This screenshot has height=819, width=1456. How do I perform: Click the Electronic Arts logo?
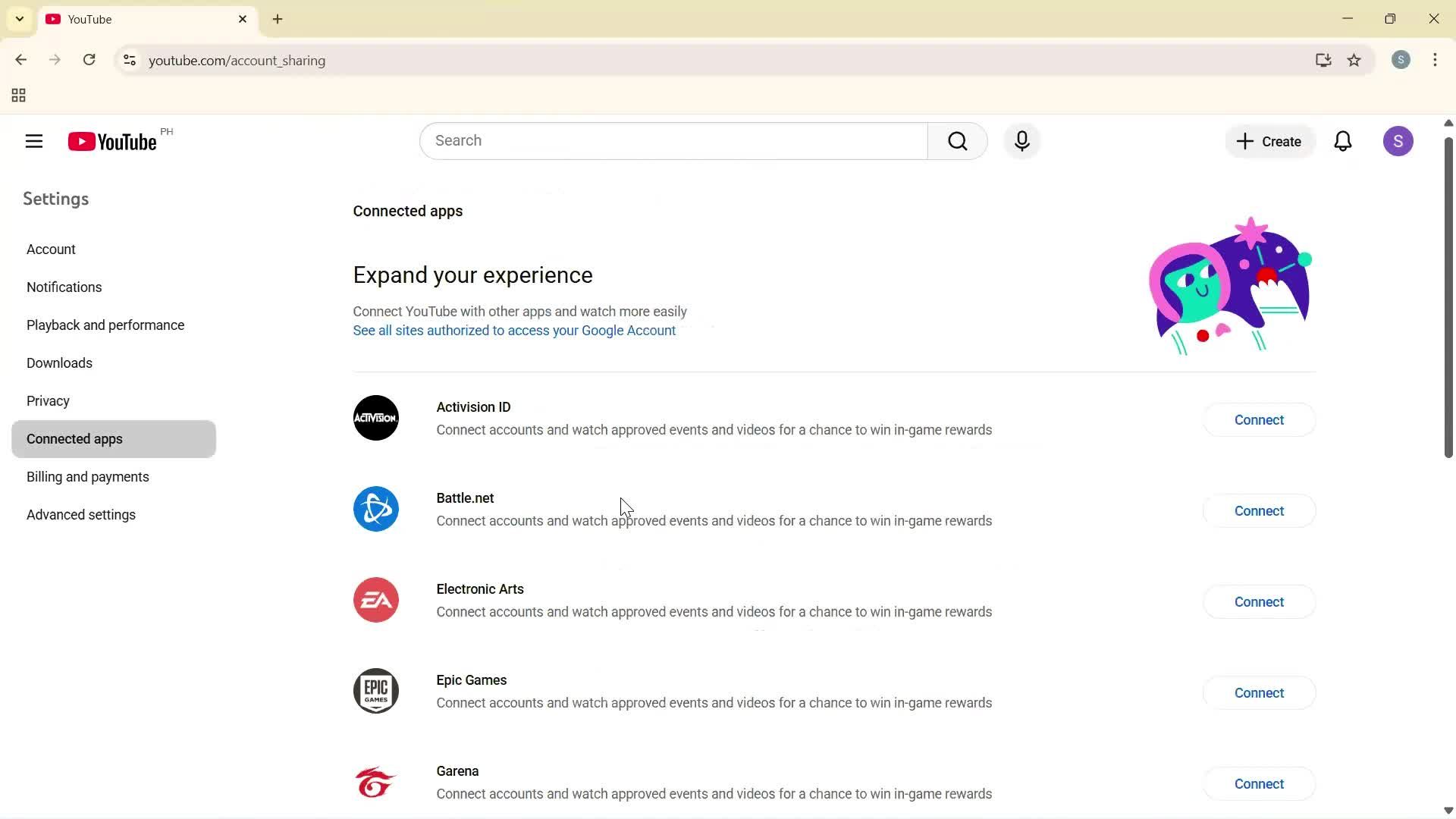coord(375,600)
